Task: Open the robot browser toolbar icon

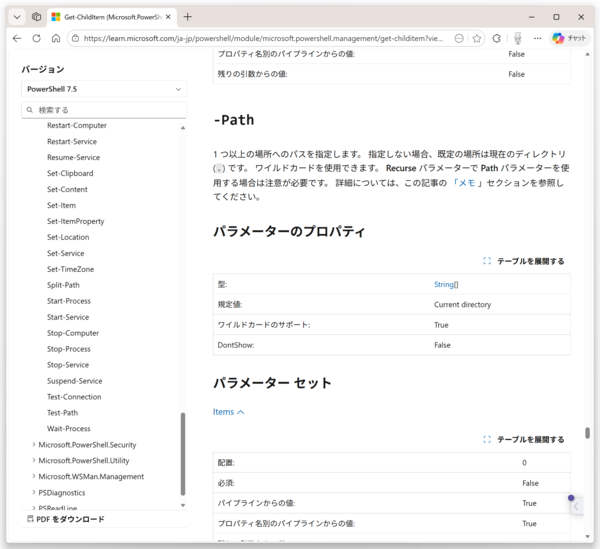Action: point(518,38)
